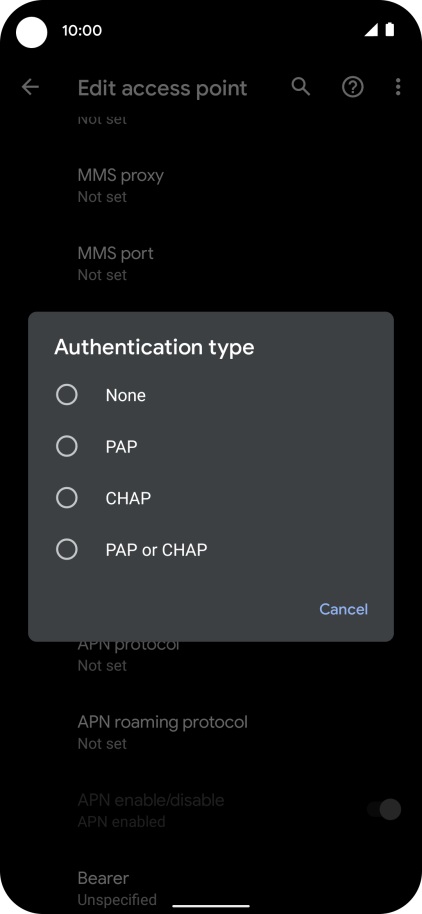The width and height of the screenshot is (422, 914).
Task: Select the None radio button
Action: (66, 395)
